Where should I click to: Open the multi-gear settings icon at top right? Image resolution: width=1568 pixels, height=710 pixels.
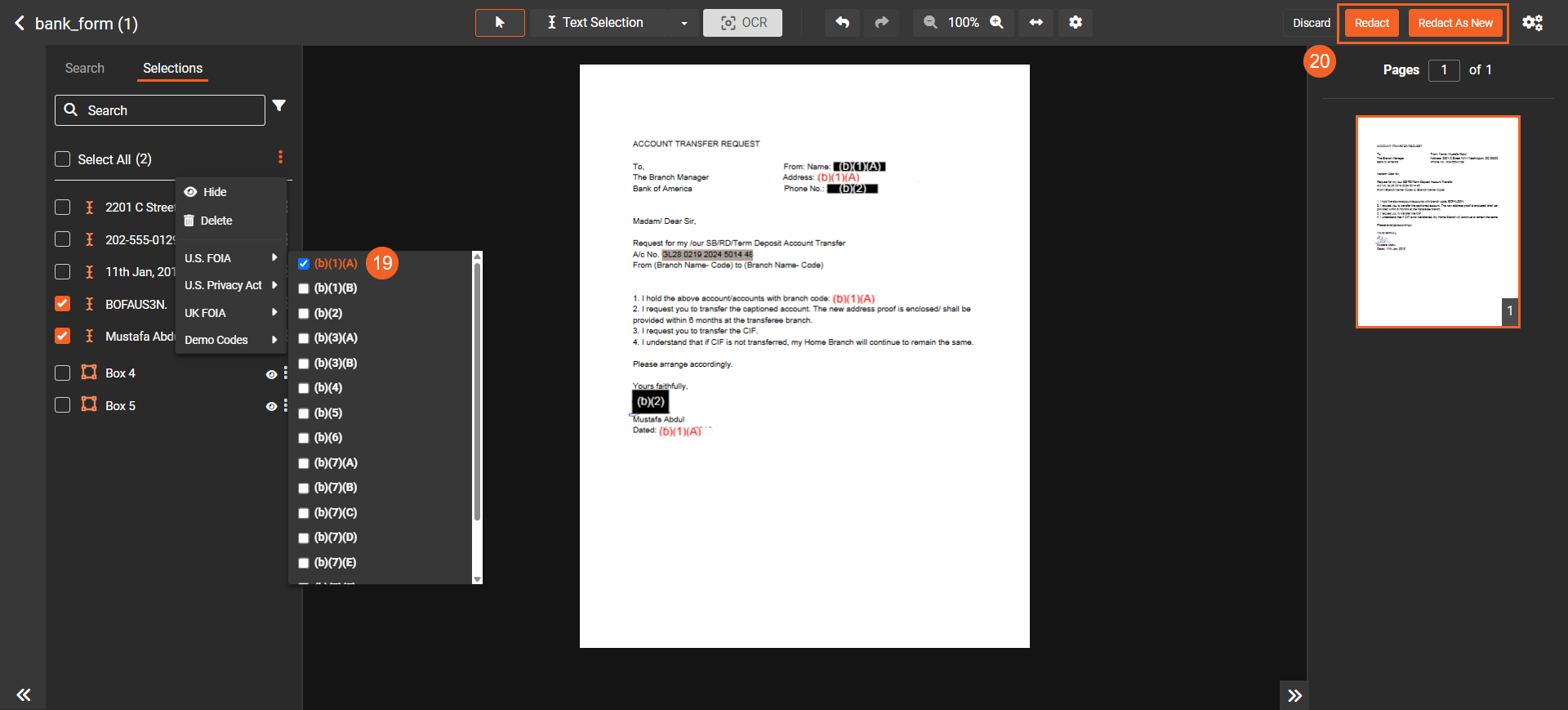[x=1532, y=23]
